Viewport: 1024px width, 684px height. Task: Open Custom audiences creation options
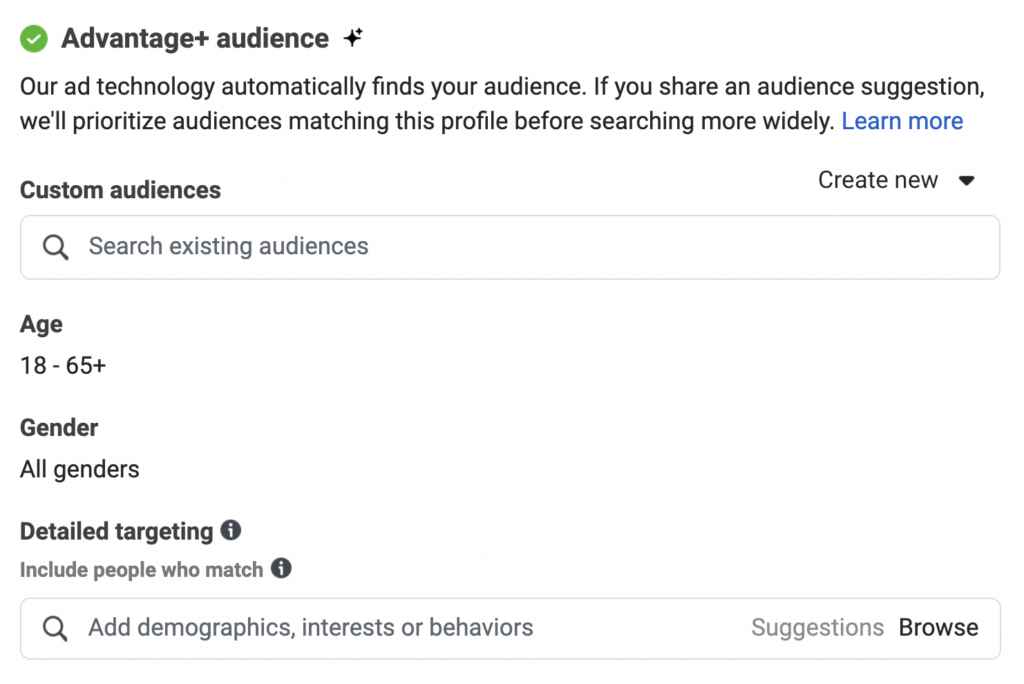877,180
